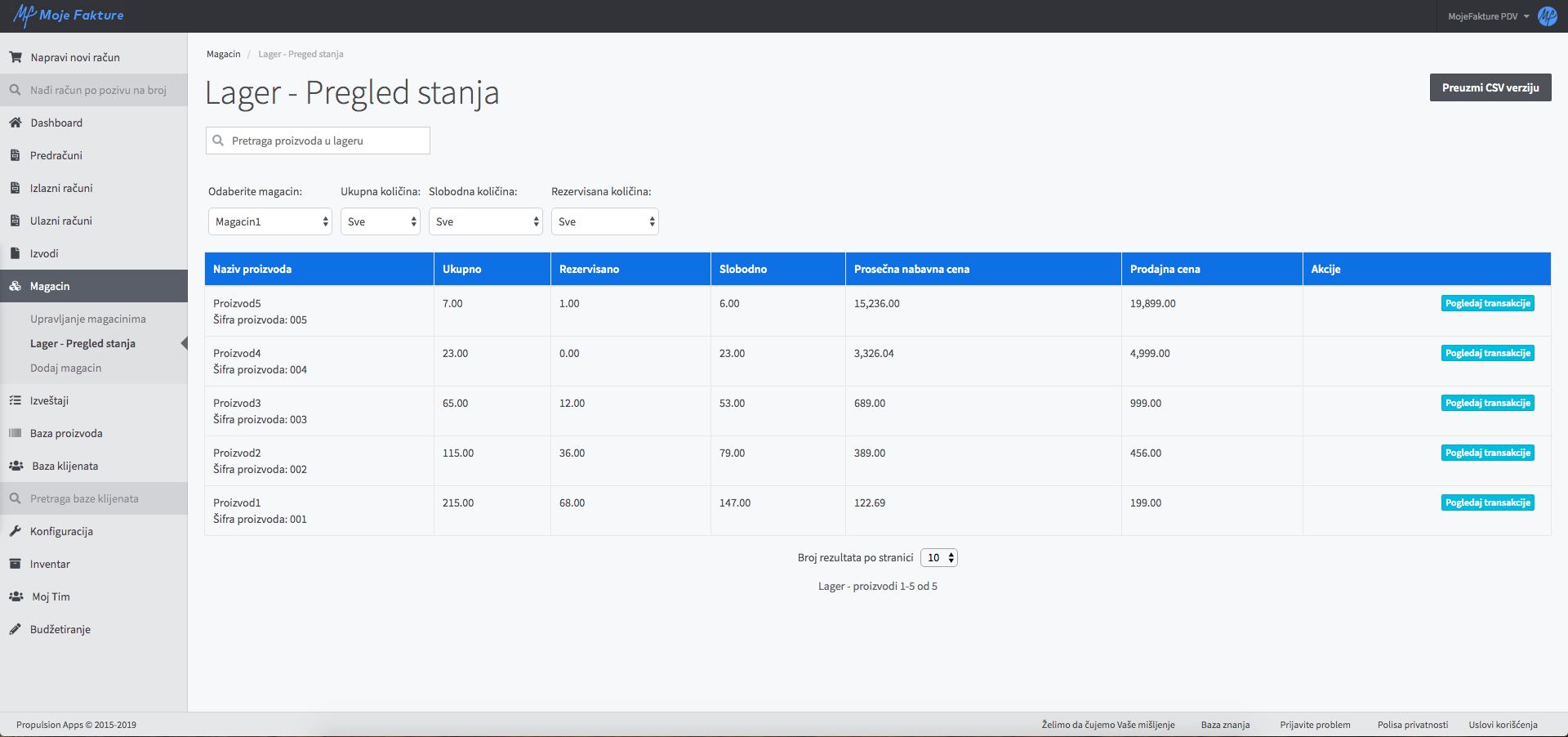This screenshot has width=1568, height=737.
Task: Click the Izlazni računi document icon
Action: (15, 188)
